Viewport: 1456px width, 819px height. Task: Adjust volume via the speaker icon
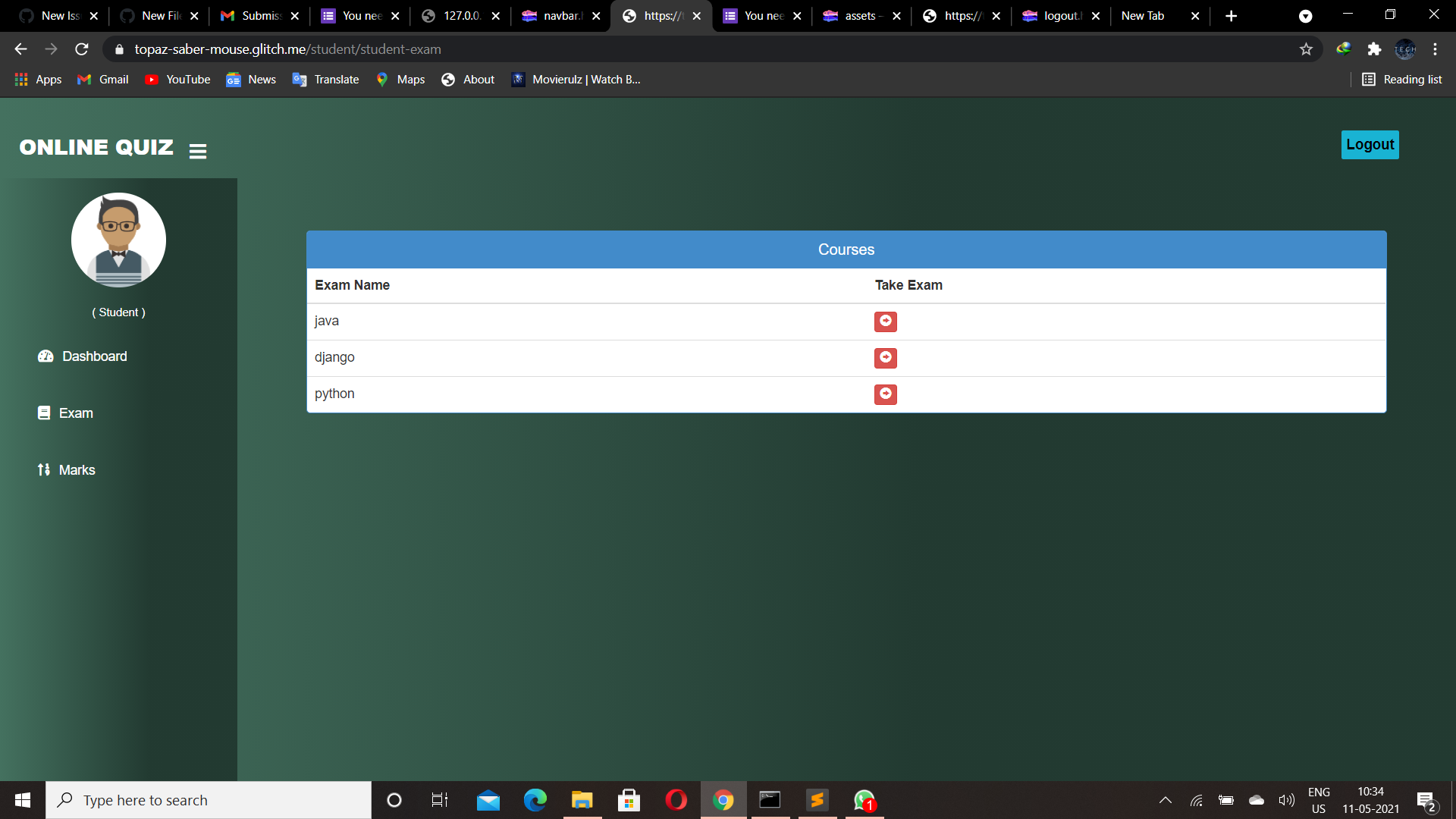coord(1287,800)
